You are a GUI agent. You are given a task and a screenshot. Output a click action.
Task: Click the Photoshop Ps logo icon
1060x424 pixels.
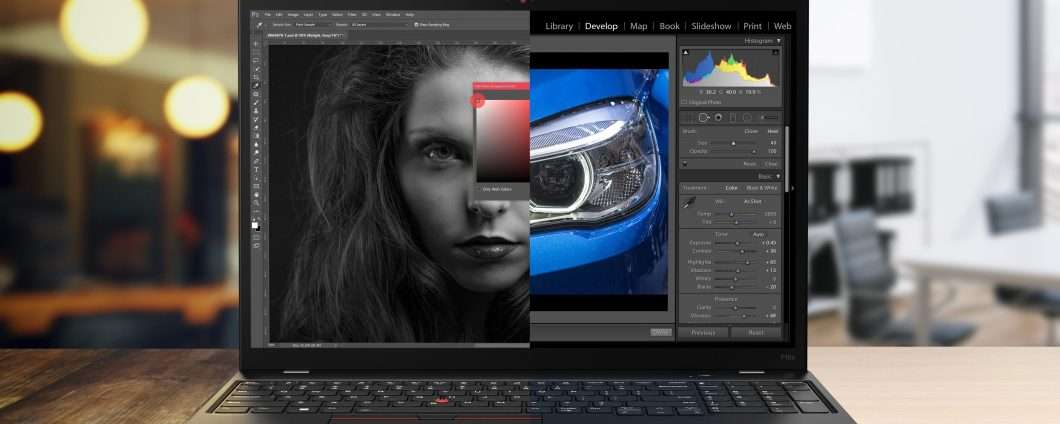(x=256, y=14)
